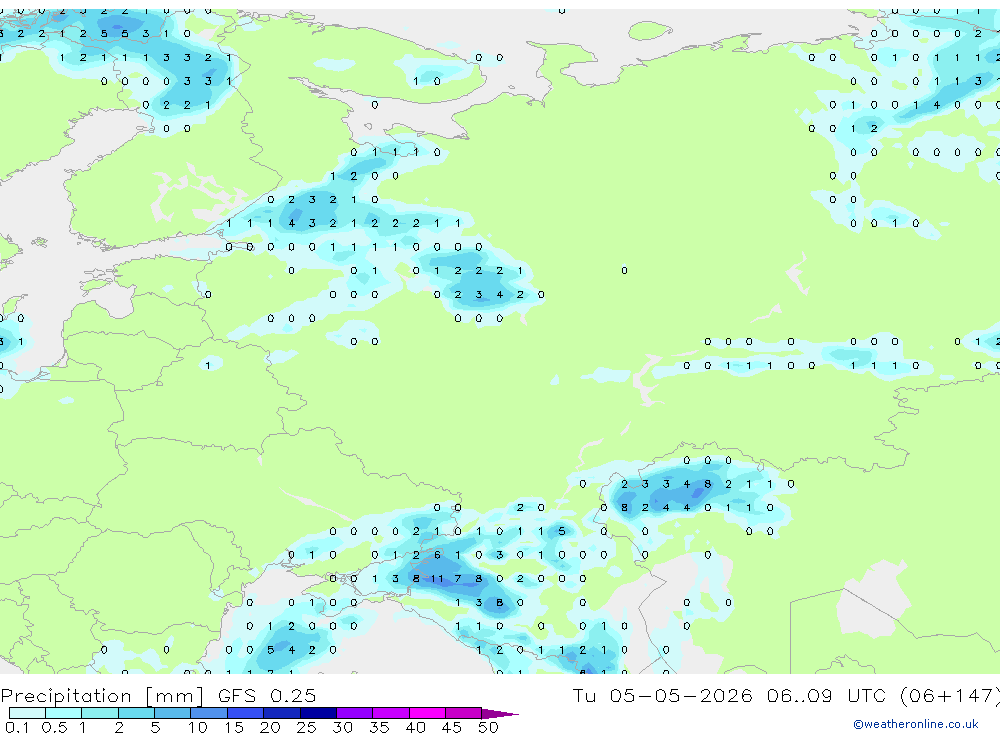Click the '10' legend scale label
The width and height of the screenshot is (1000, 733).
click(198, 727)
